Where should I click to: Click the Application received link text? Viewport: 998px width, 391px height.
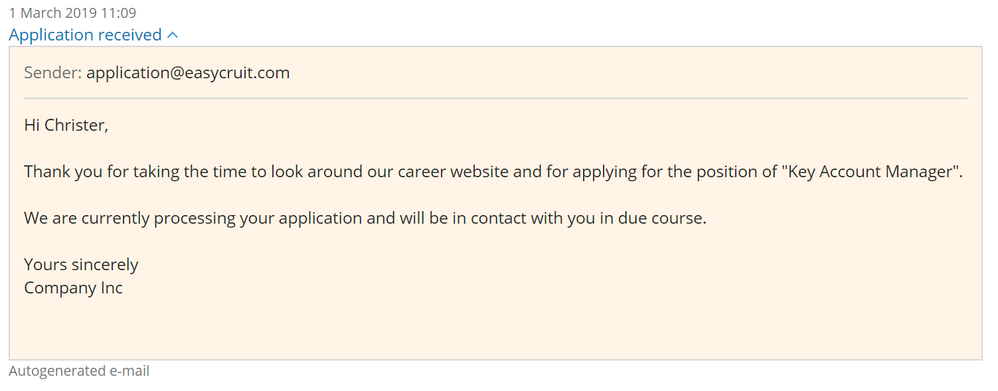click(x=85, y=35)
